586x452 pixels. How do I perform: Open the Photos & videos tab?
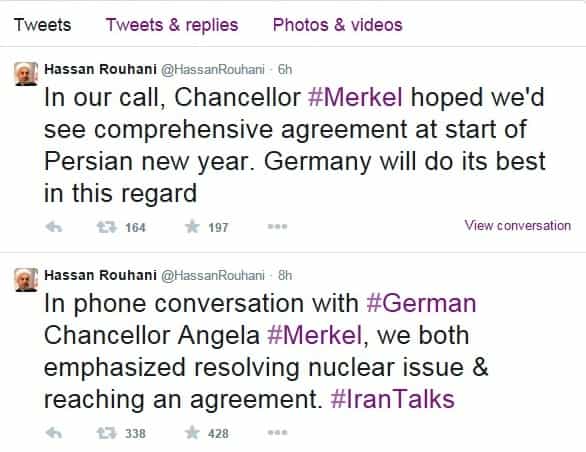[x=337, y=25]
